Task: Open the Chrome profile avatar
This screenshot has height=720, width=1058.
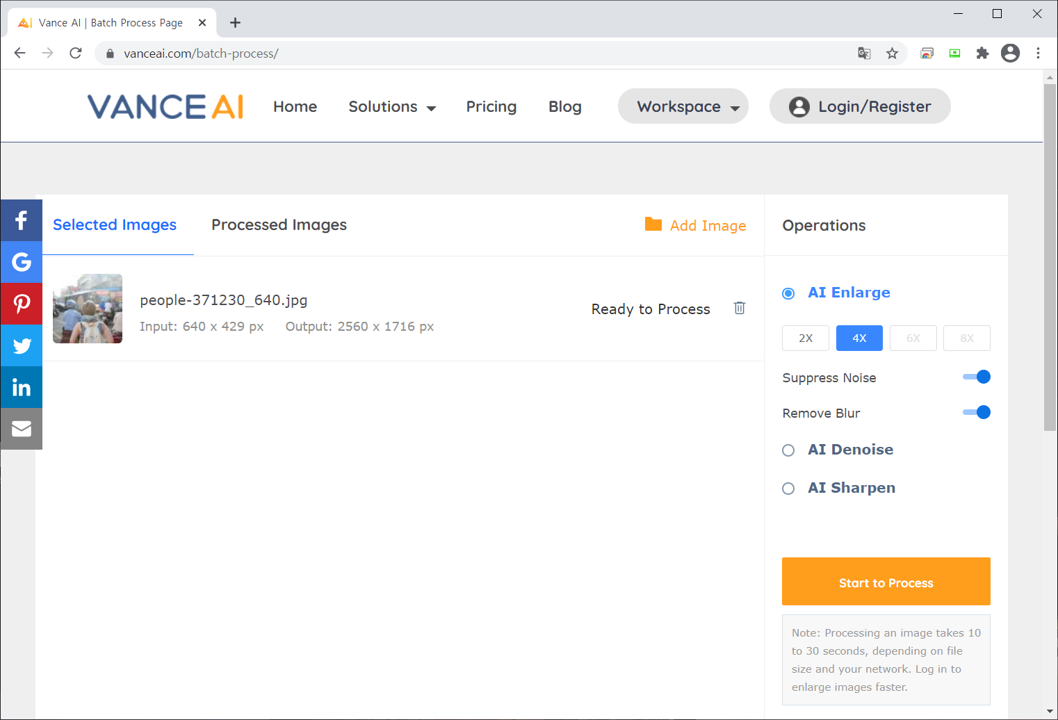Action: (x=1010, y=53)
